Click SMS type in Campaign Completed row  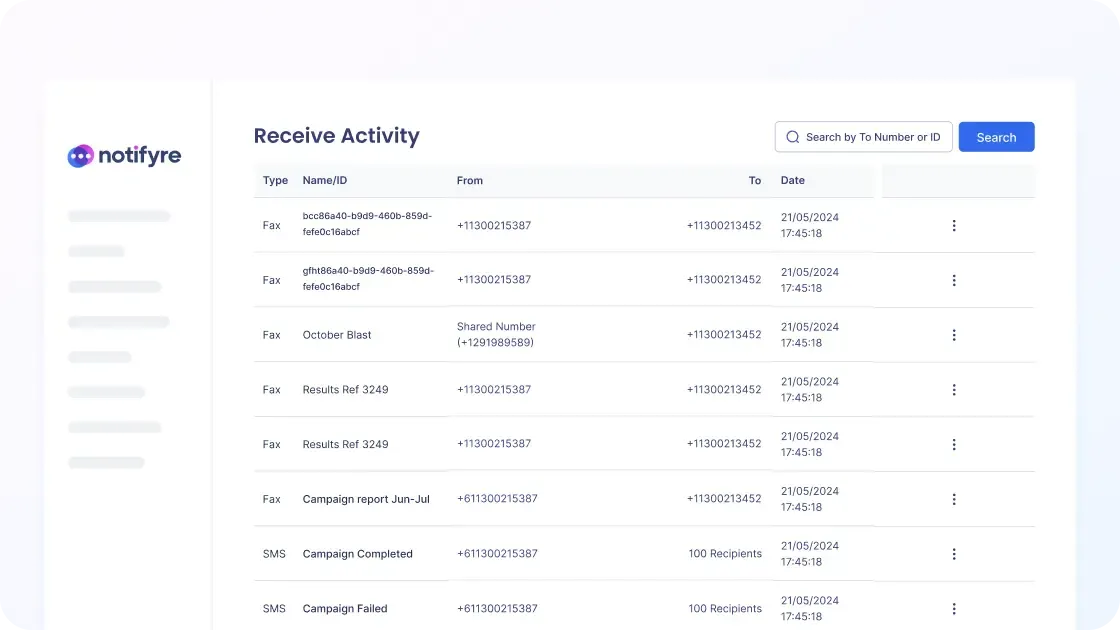point(274,554)
